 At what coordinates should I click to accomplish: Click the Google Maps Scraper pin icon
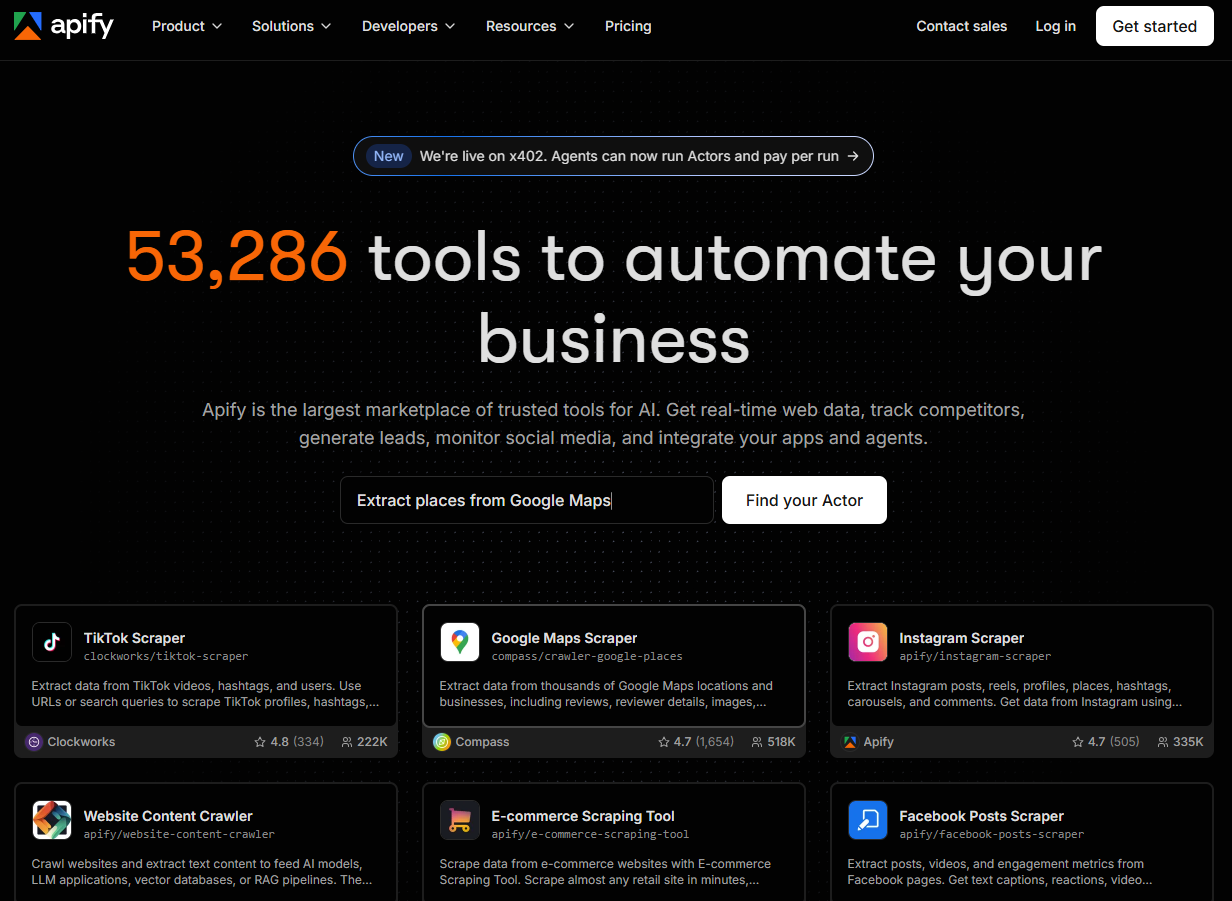(460, 642)
